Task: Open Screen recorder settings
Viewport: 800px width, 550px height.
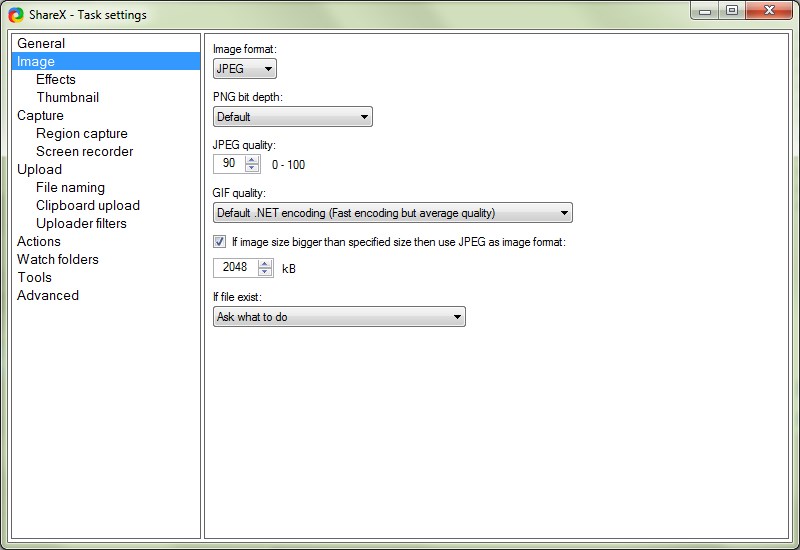Action: tap(84, 152)
